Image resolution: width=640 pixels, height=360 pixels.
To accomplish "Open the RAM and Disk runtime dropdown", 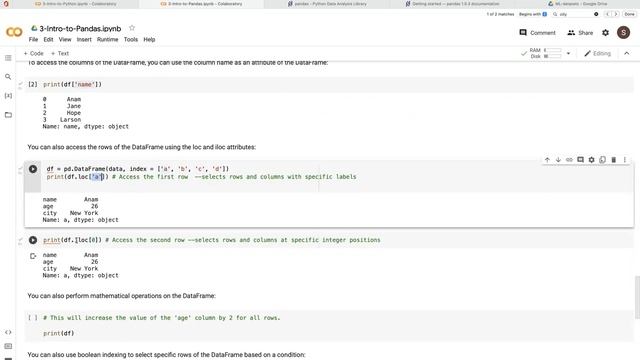I will 568,53.
